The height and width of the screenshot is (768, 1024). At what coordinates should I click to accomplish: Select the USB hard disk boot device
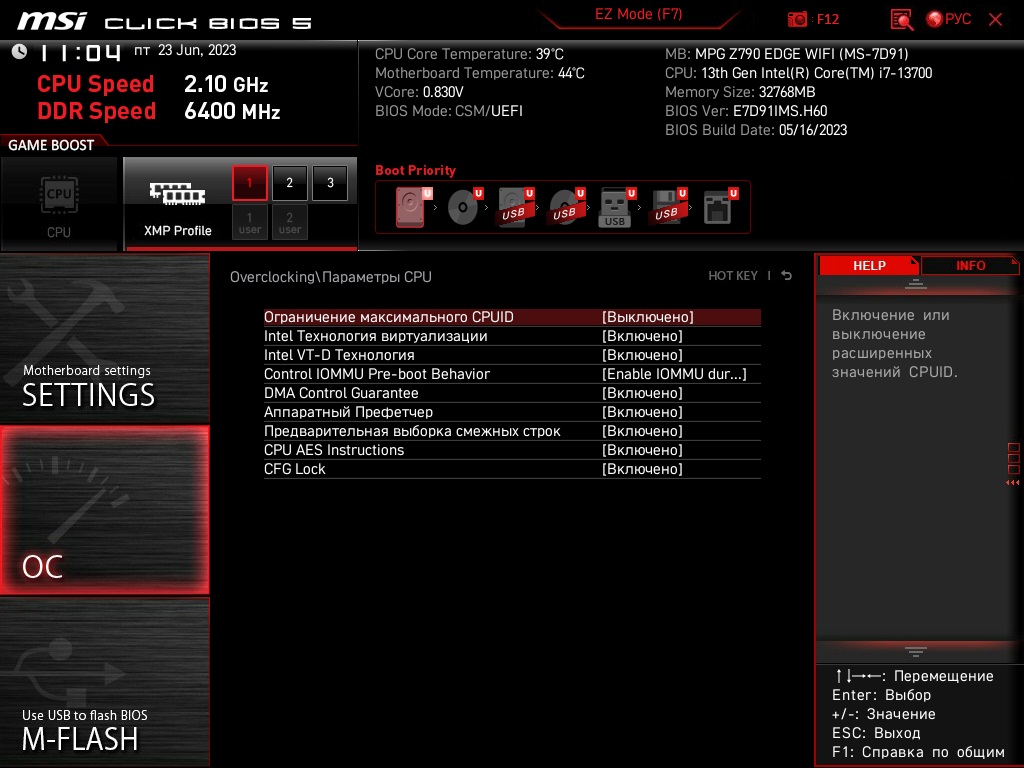[515, 207]
